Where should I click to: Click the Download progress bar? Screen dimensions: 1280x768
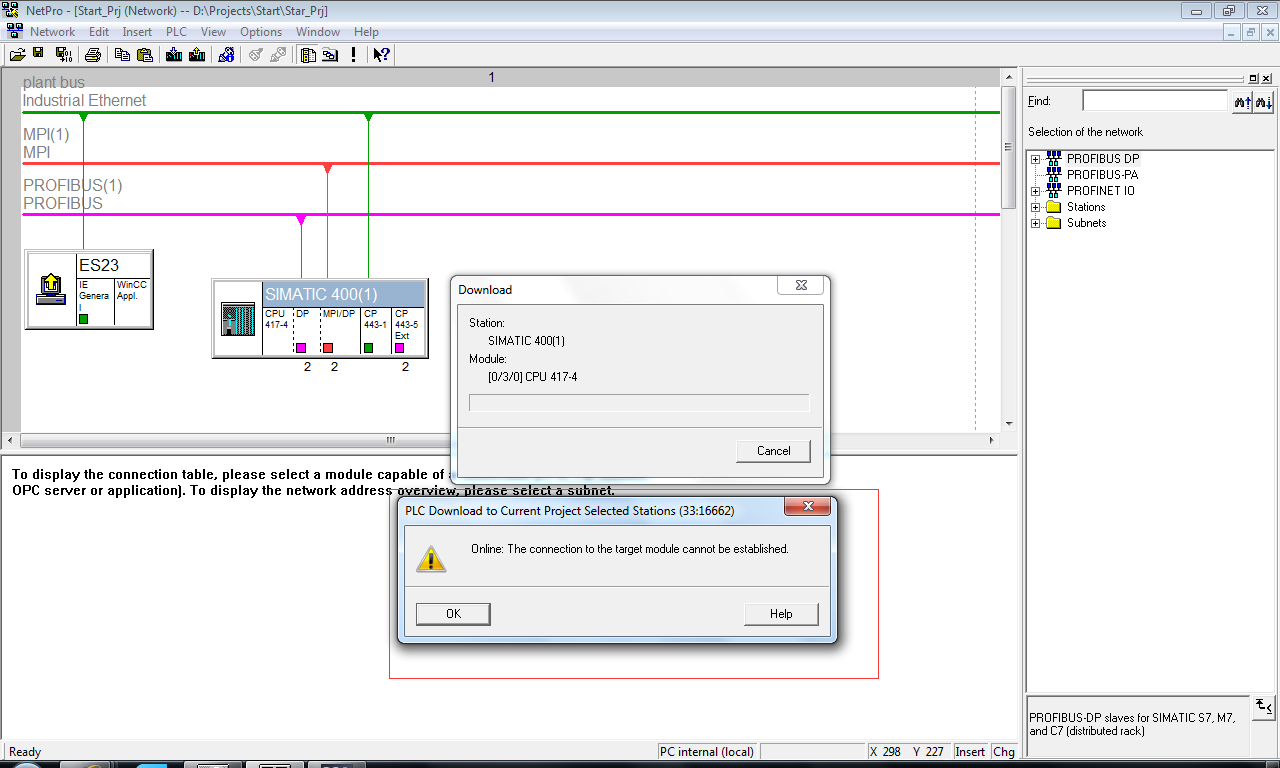coord(639,402)
